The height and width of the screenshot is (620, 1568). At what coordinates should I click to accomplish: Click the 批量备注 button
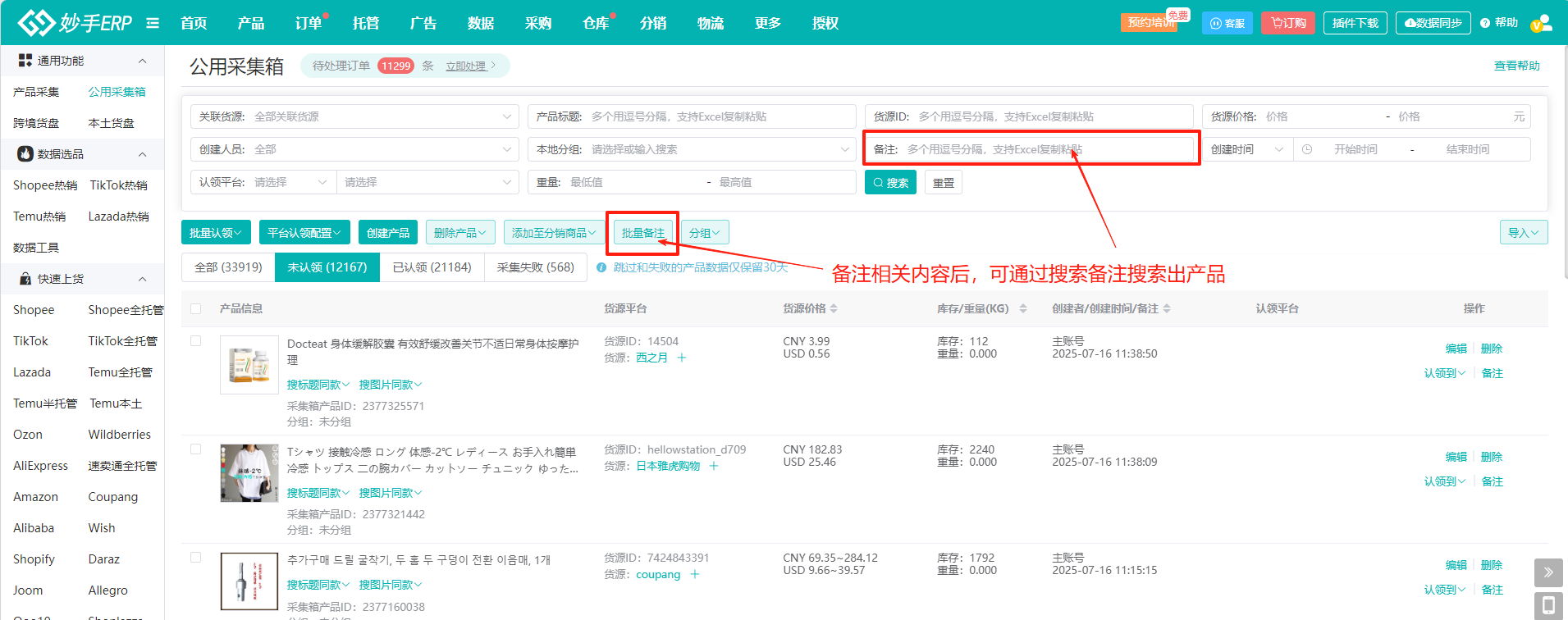[x=642, y=233]
